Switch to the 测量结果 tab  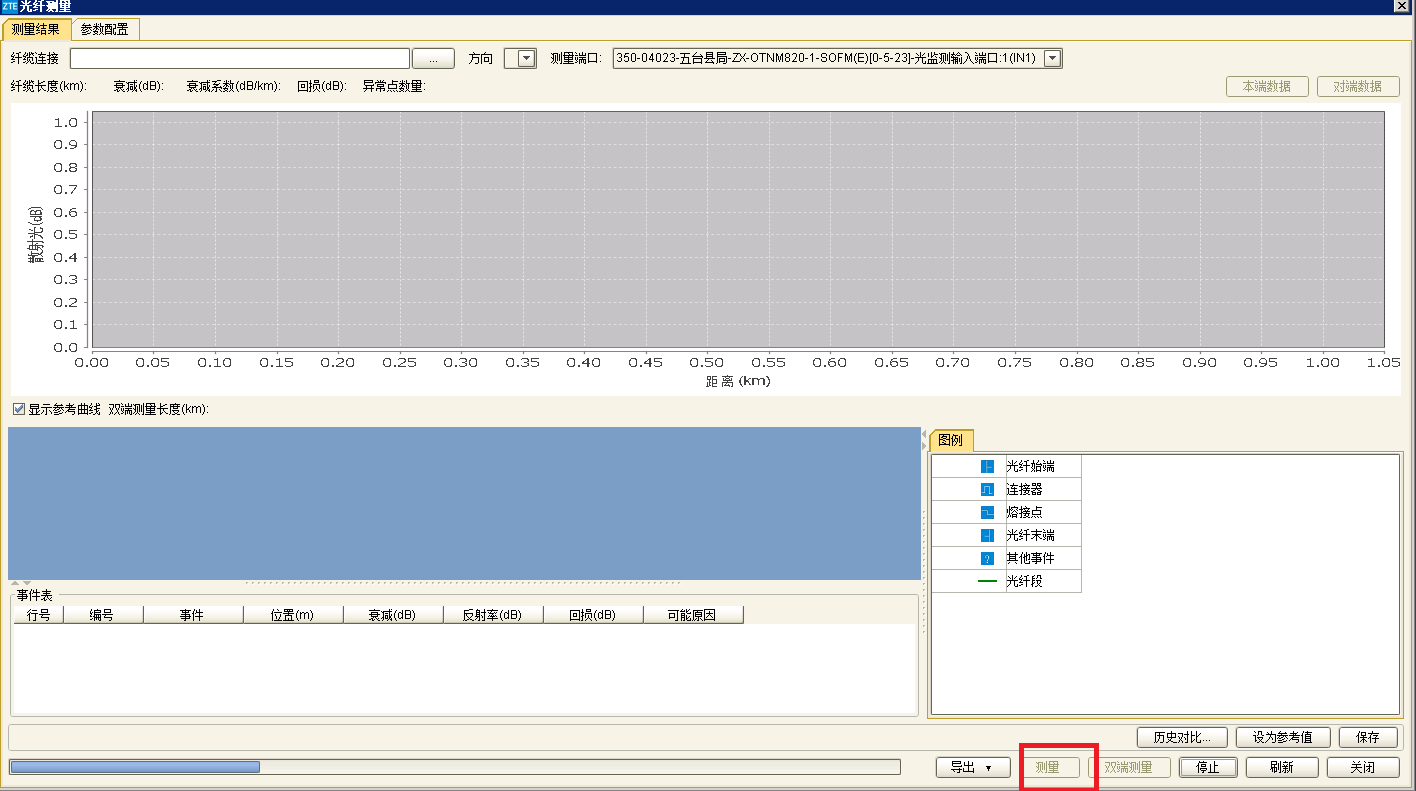(x=36, y=29)
